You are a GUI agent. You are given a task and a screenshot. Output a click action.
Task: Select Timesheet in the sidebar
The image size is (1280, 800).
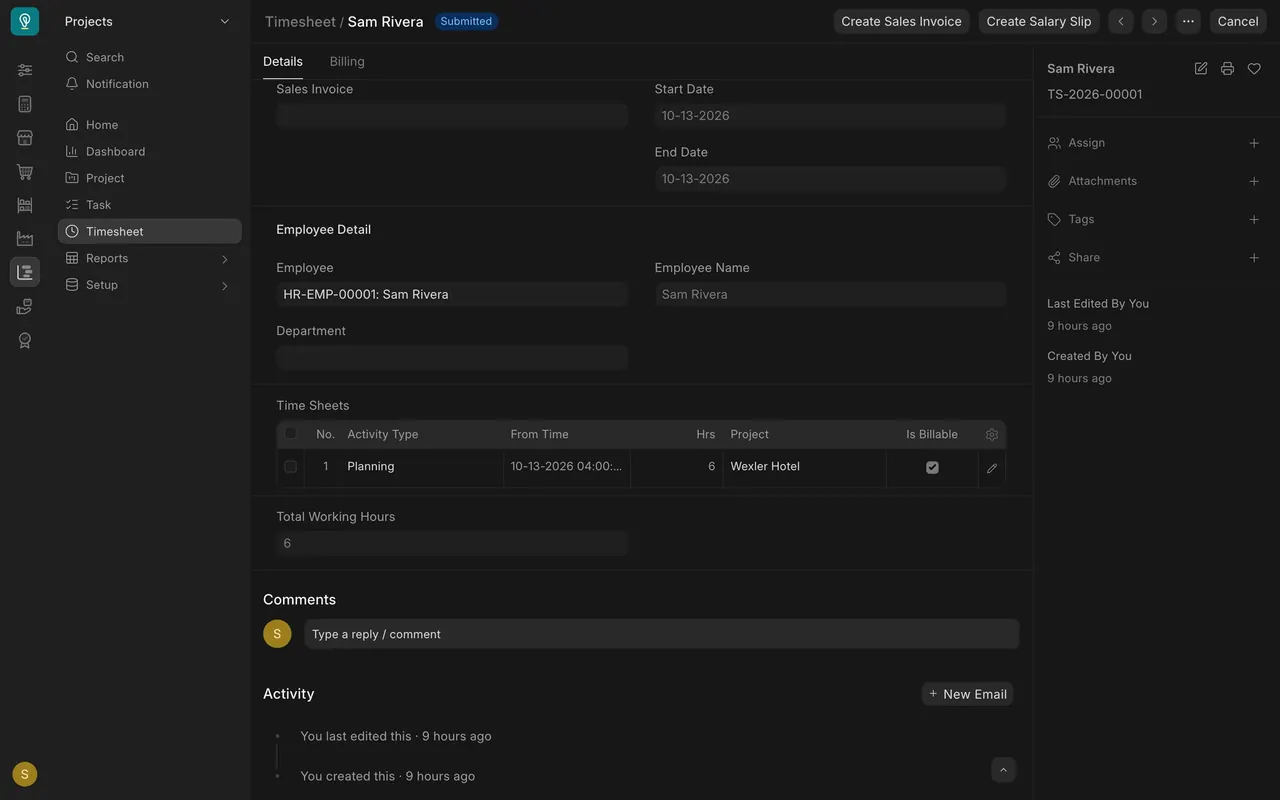[x=150, y=231]
